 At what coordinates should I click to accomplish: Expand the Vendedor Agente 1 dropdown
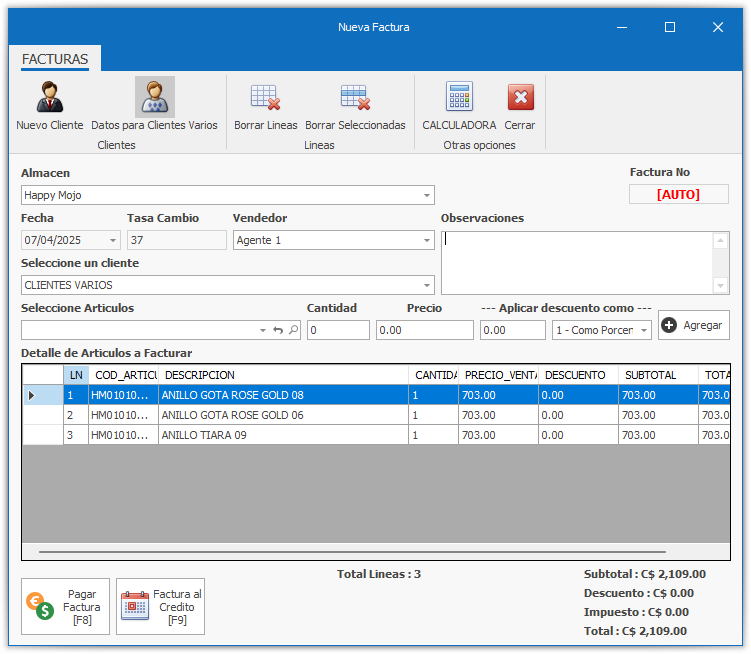click(x=426, y=241)
